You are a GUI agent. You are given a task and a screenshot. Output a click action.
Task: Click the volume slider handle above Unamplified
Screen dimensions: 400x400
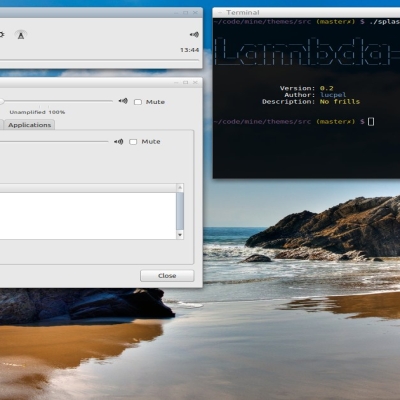(x=1, y=101)
